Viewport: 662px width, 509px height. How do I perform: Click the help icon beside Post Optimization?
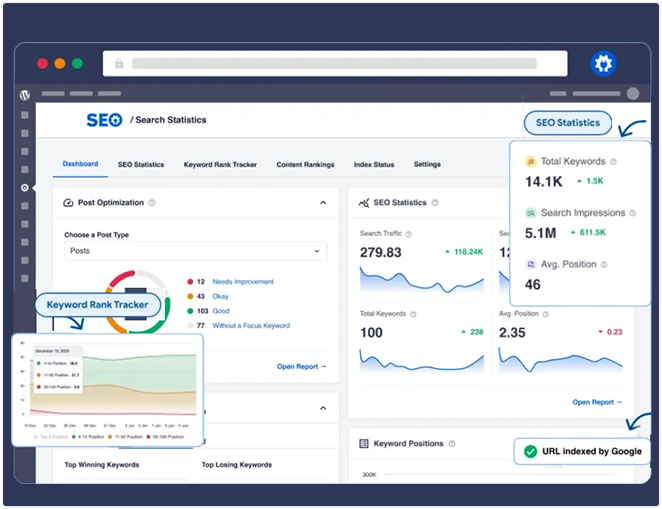coord(152,203)
